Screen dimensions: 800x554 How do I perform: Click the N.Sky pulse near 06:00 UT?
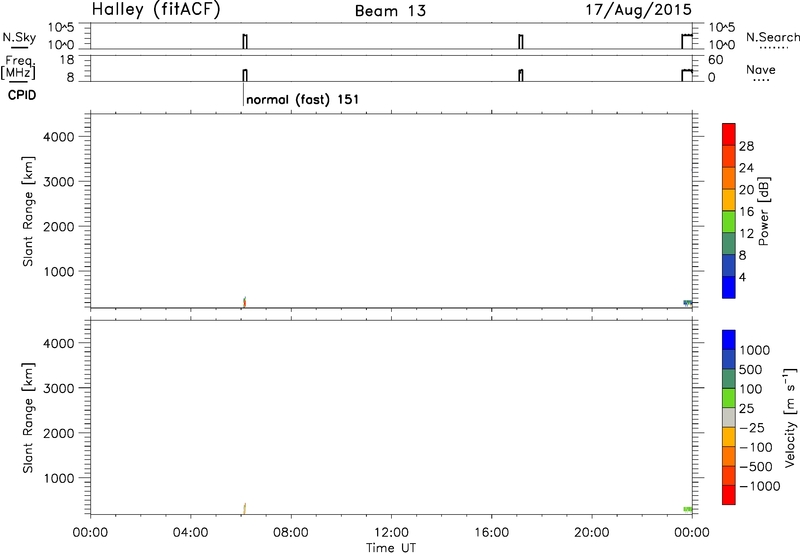[245, 42]
